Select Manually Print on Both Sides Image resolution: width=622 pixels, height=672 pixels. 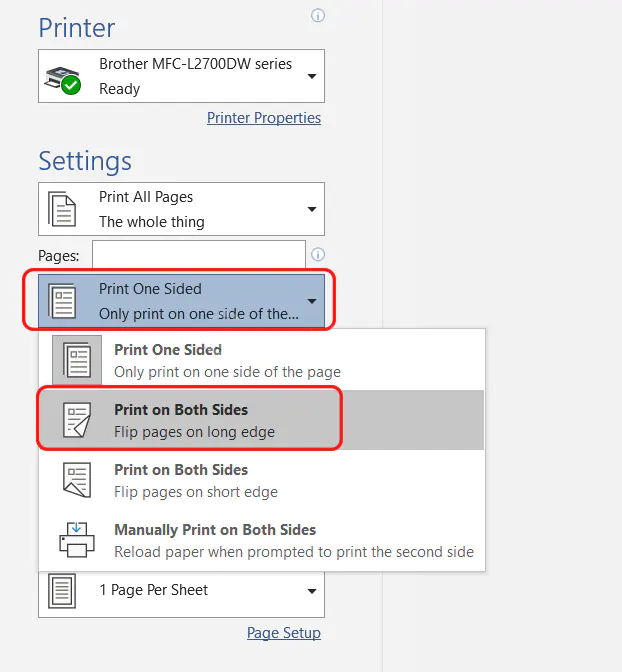click(293, 540)
